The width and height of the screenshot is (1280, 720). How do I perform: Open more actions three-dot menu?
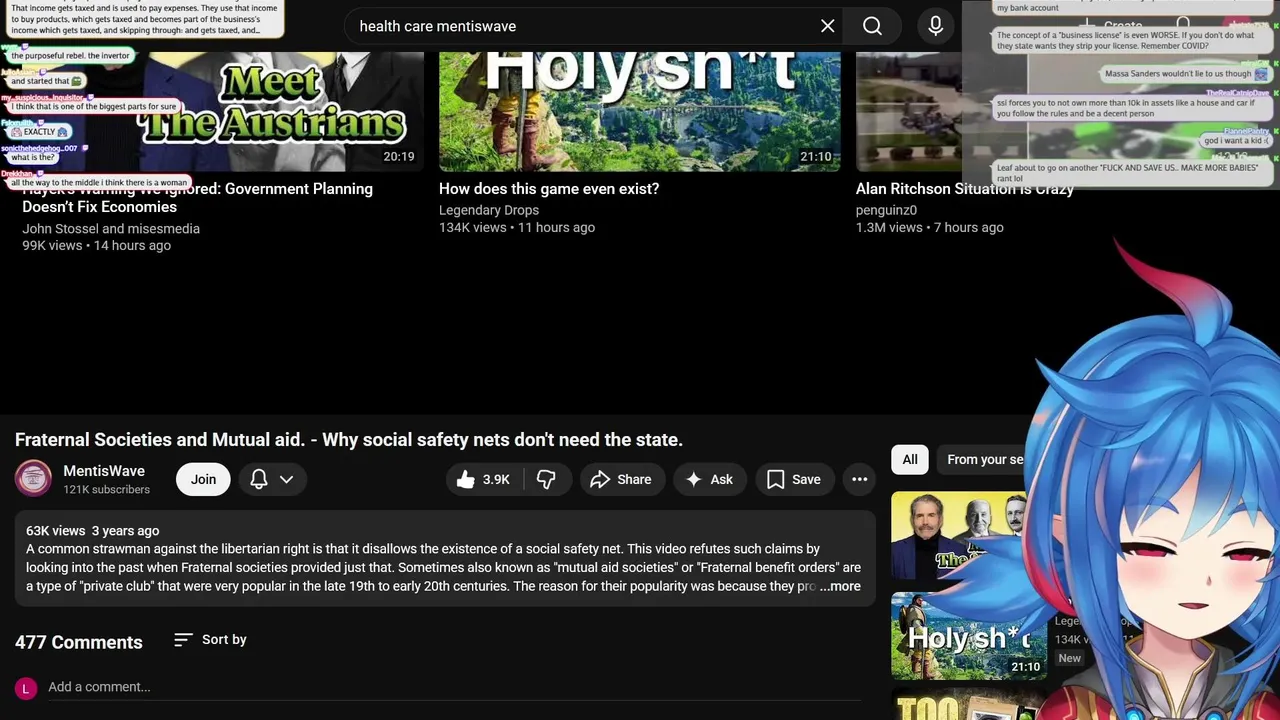[x=859, y=480]
